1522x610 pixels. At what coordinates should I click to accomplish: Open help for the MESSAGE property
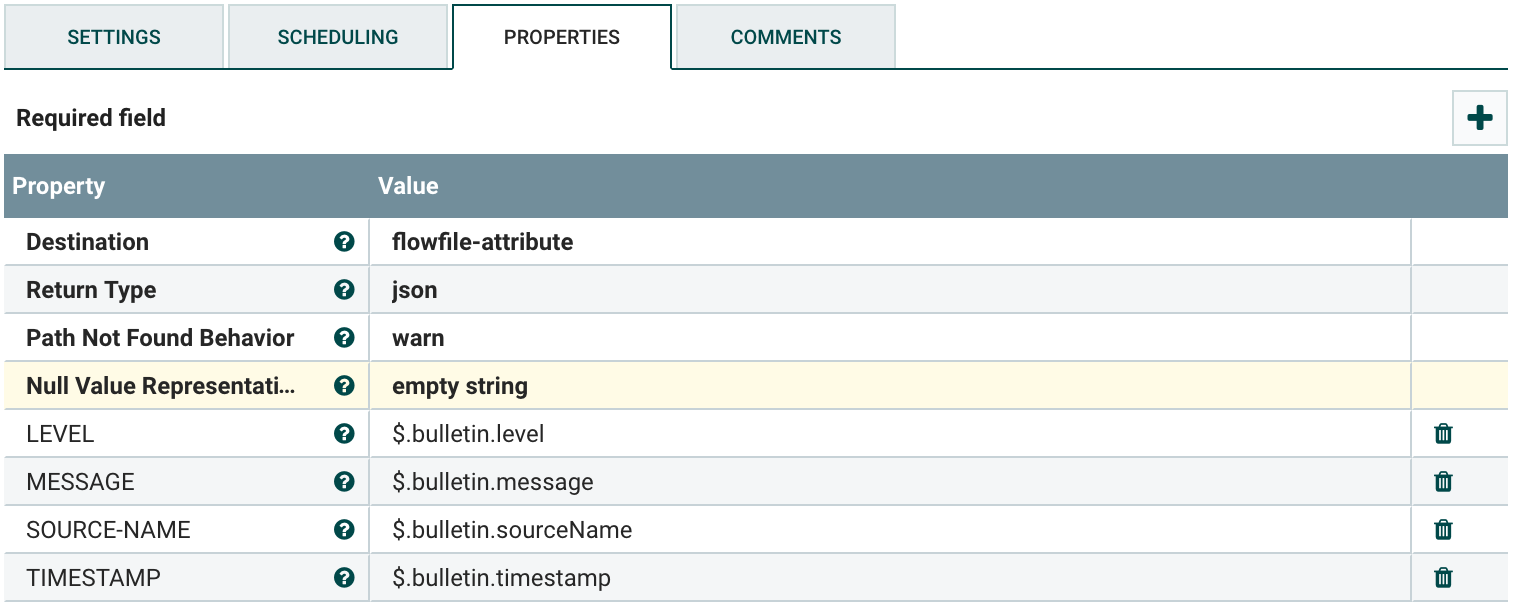[x=344, y=481]
